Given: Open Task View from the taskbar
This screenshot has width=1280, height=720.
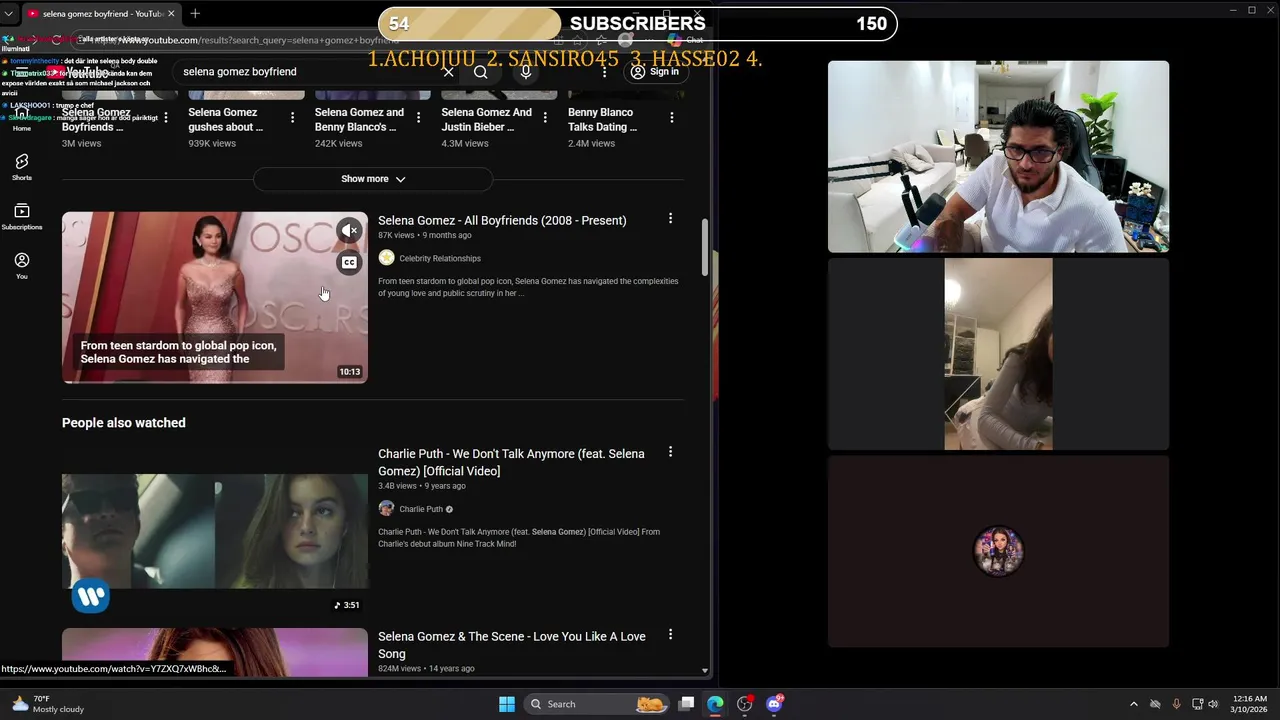Looking at the screenshot, I should pos(687,704).
